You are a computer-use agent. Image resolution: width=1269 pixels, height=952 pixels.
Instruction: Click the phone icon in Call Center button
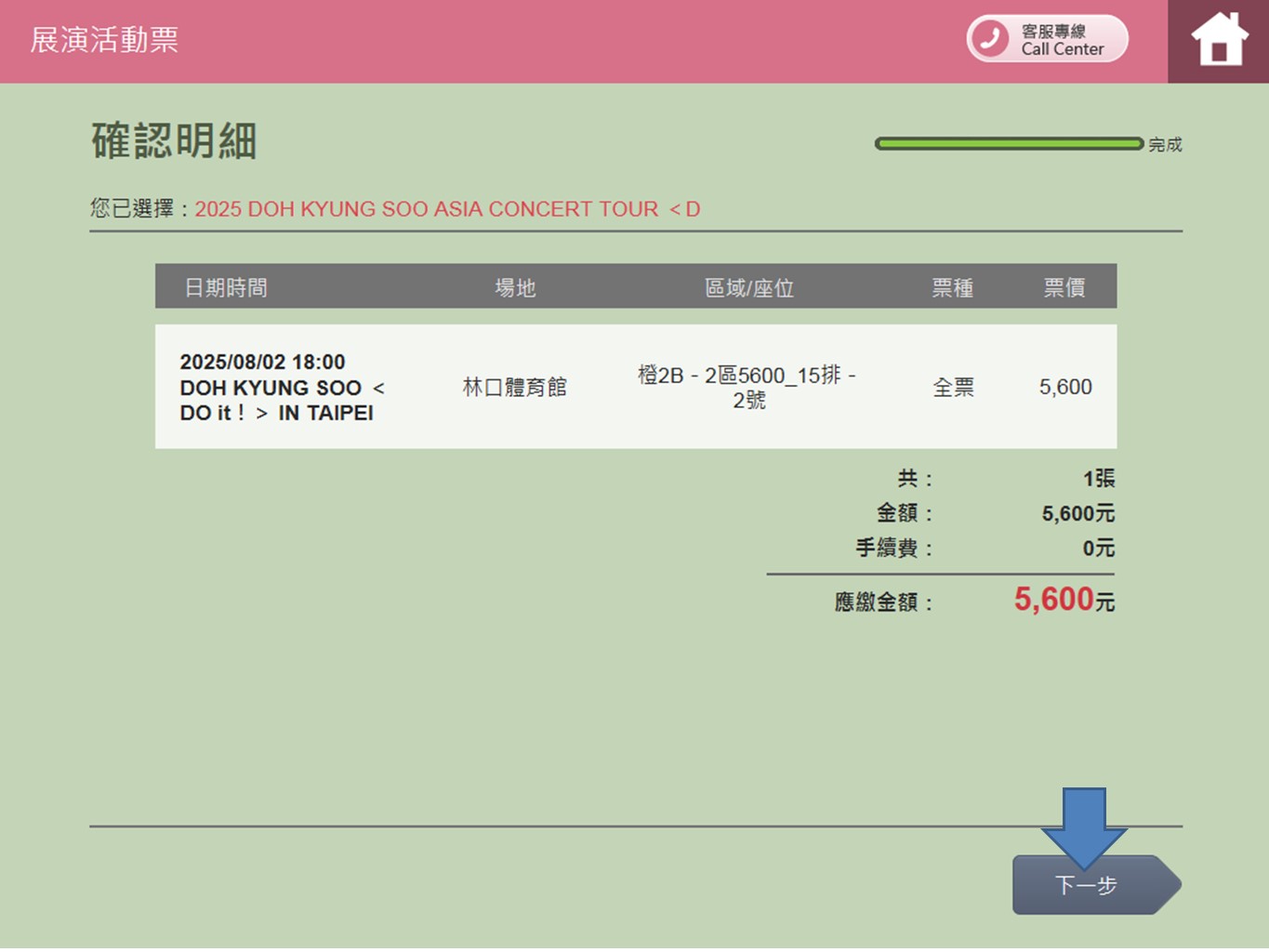coord(990,39)
